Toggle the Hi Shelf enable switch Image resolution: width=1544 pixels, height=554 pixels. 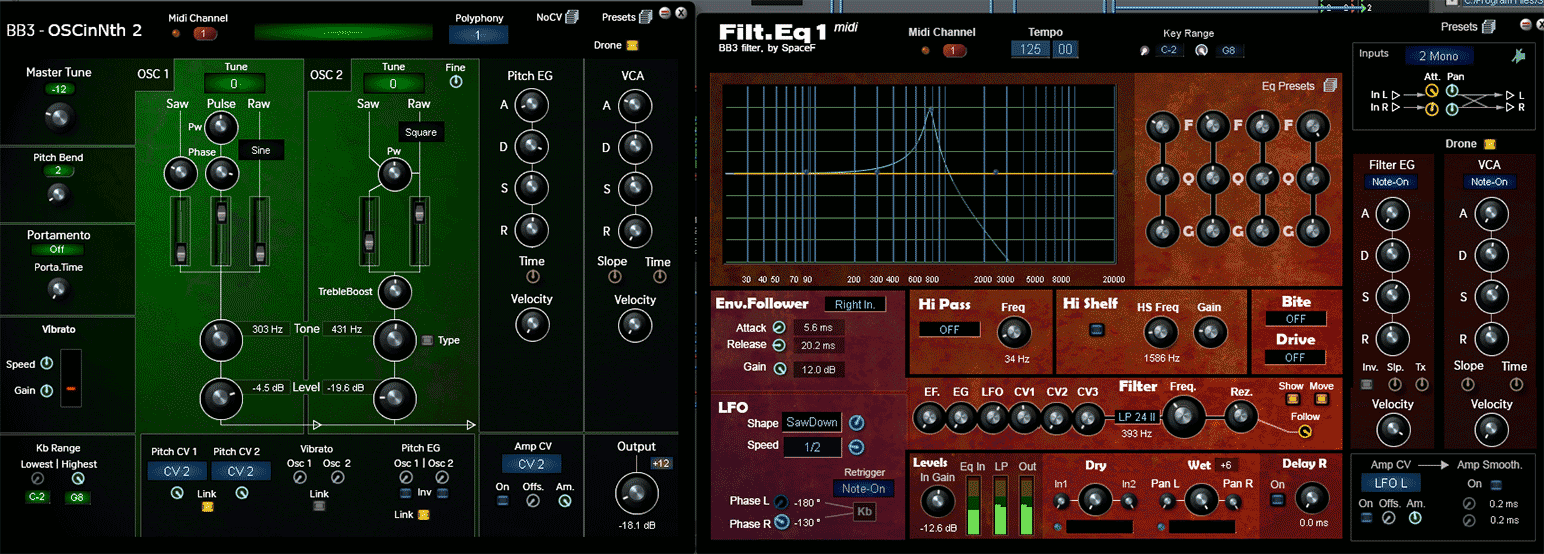point(1097,330)
